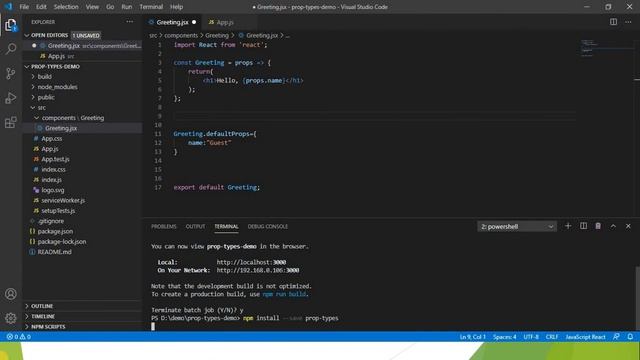This screenshot has height=360, width=640.
Task: Click the errors and warnings status indicator
Action: click(x=18, y=337)
